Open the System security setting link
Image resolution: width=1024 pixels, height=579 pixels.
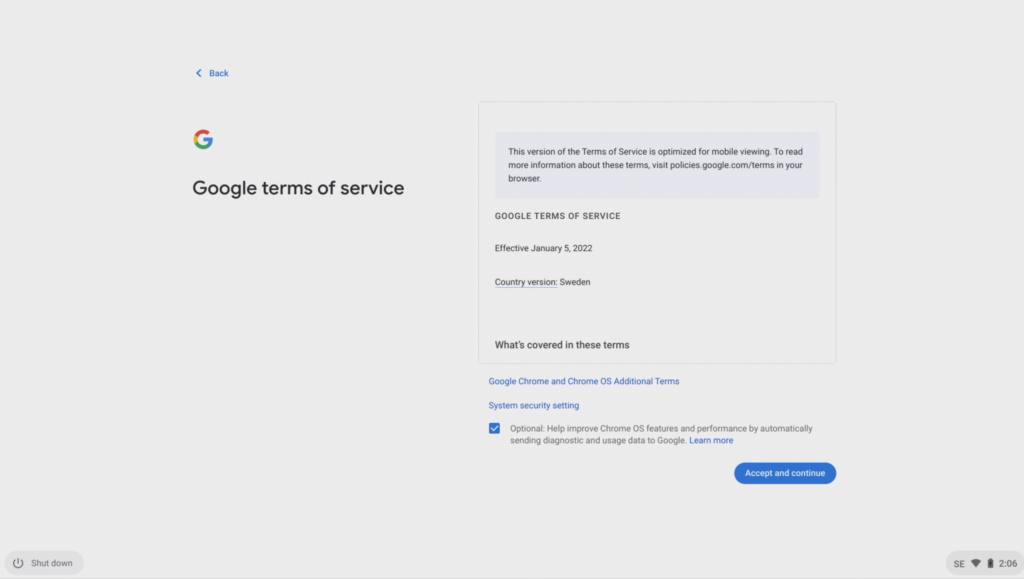tap(534, 405)
